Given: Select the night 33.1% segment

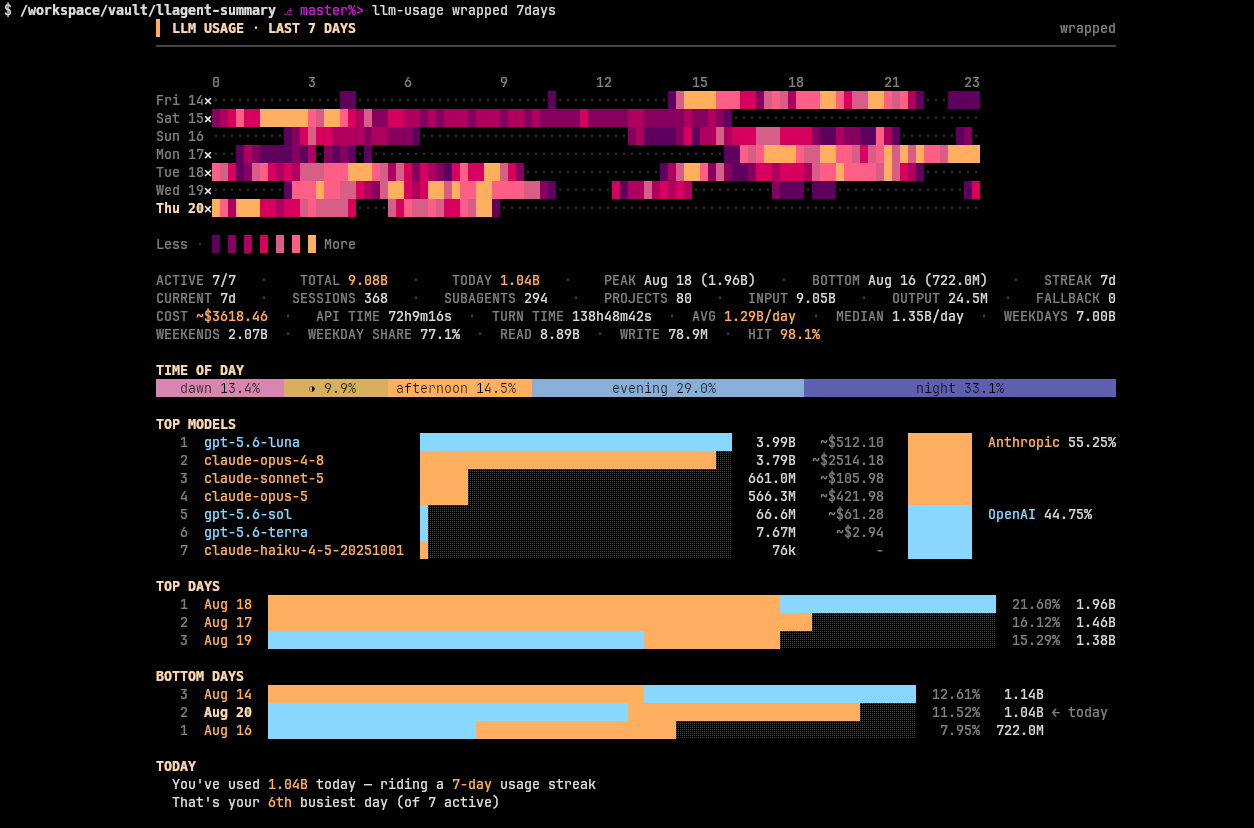Looking at the screenshot, I should coord(960,388).
